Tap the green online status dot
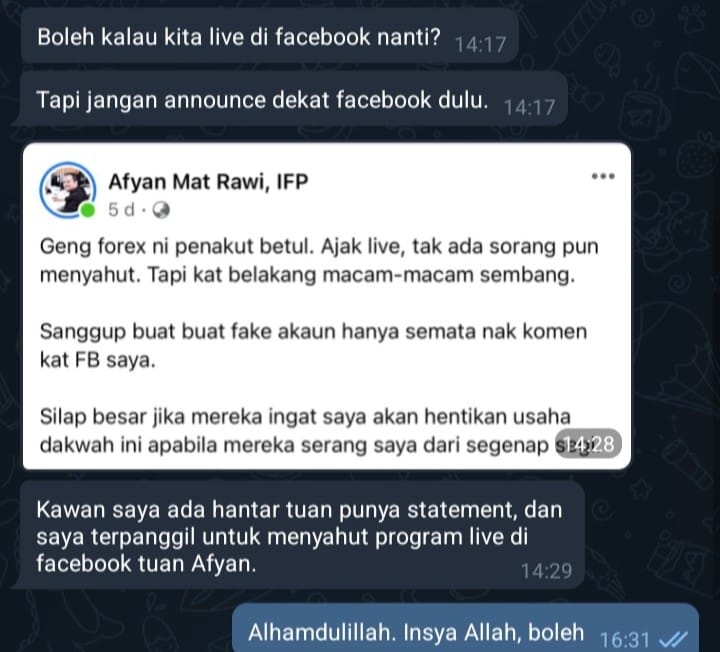Screen dimensions: 720x652 (x=88, y=211)
